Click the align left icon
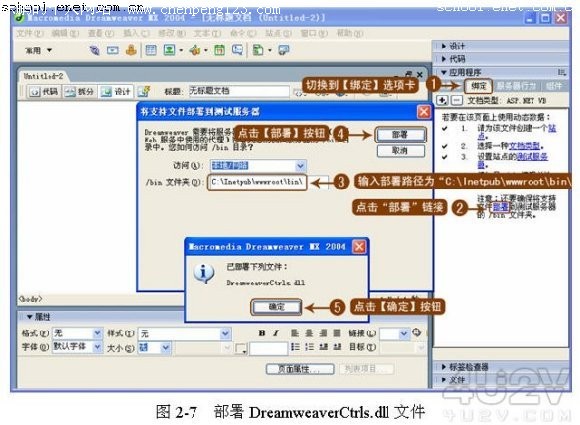 tap(295, 333)
